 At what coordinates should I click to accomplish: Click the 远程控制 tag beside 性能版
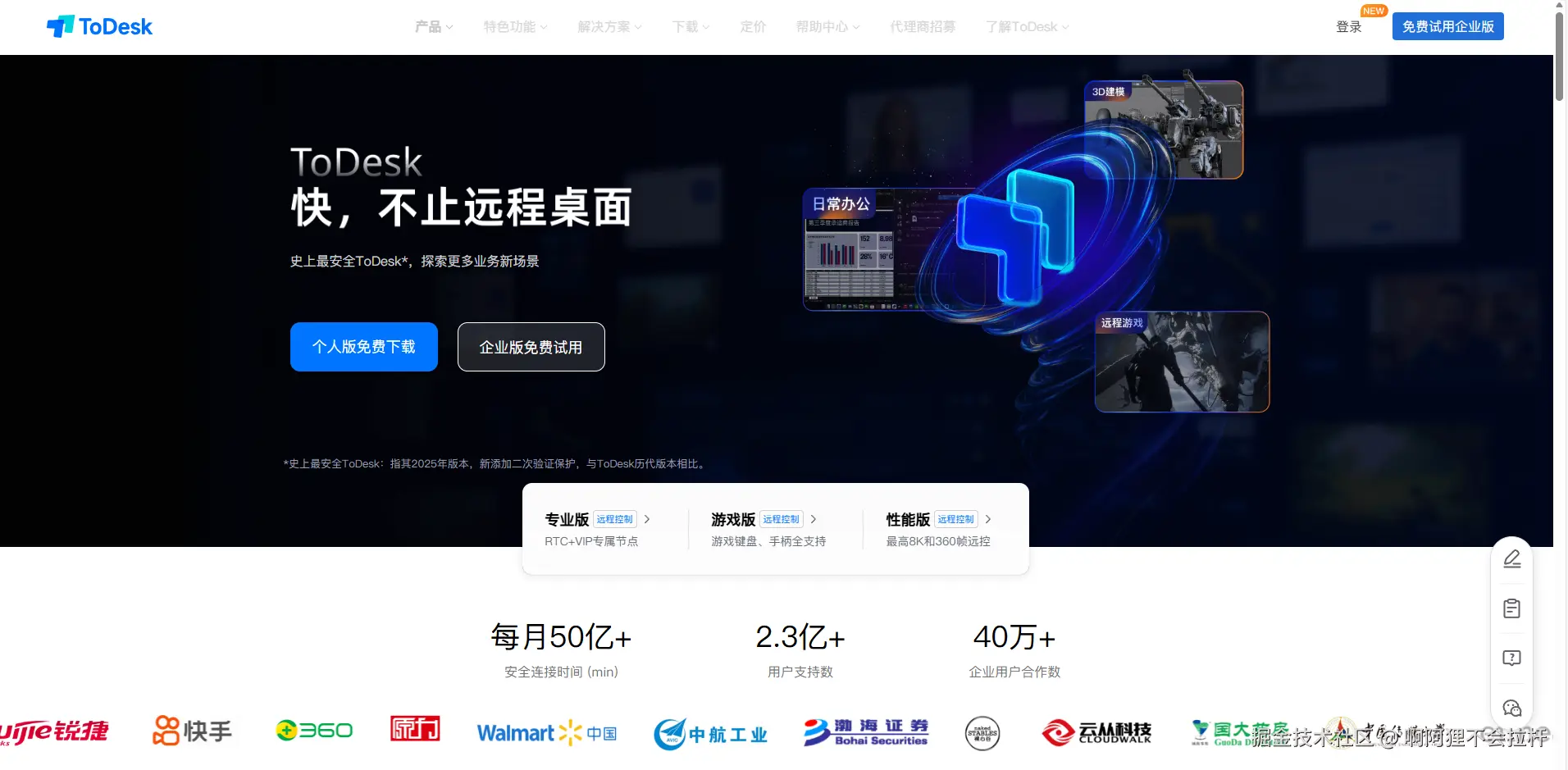click(x=956, y=519)
